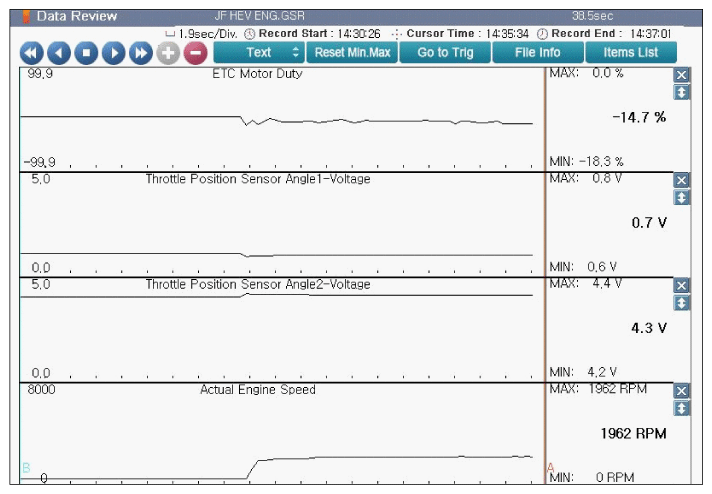Image resolution: width=712 pixels, height=494 pixels.
Task: Click the cursor A marker line
Action: (545, 300)
